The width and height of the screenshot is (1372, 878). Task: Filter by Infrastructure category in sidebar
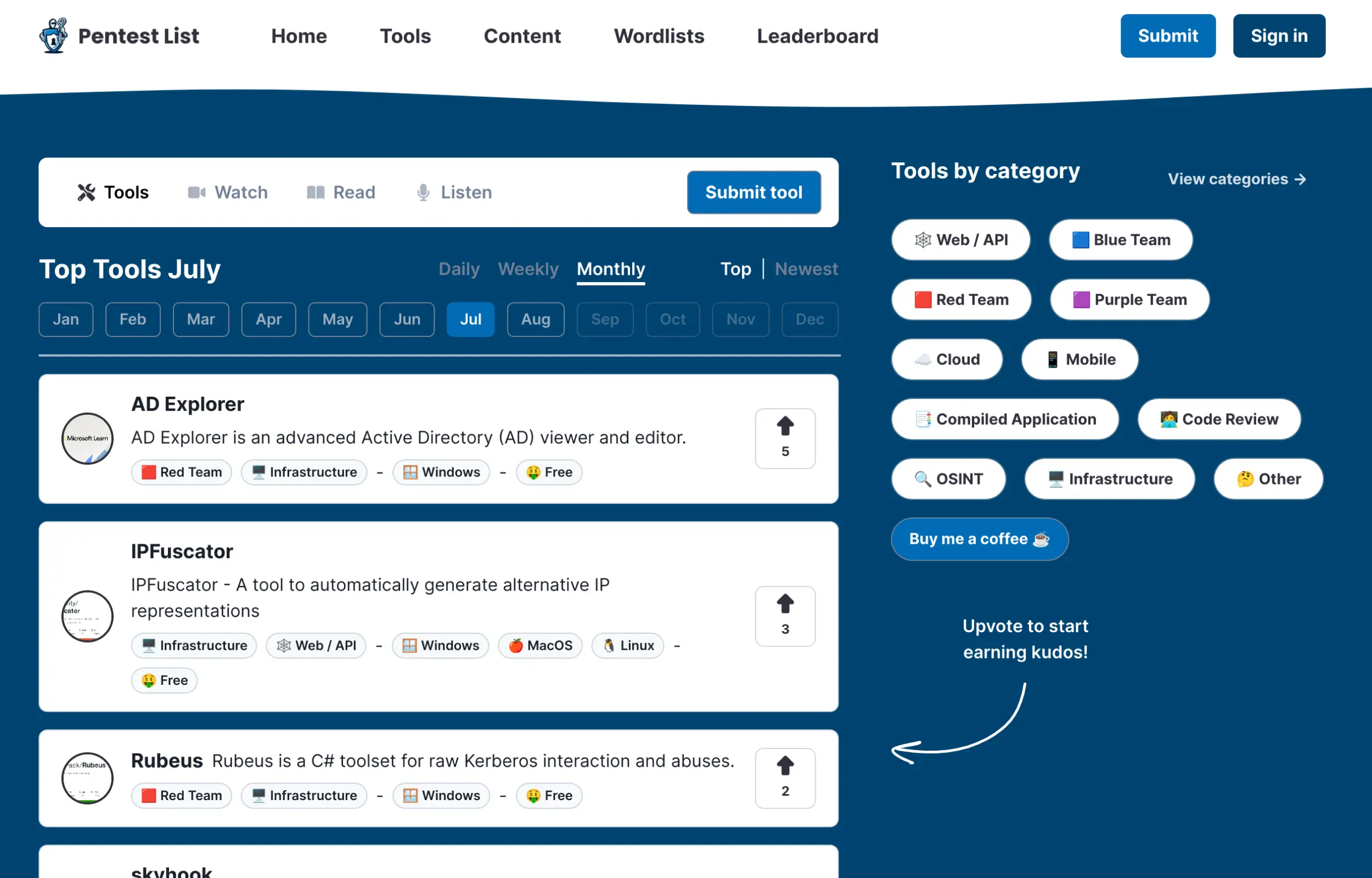point(1109,479)
